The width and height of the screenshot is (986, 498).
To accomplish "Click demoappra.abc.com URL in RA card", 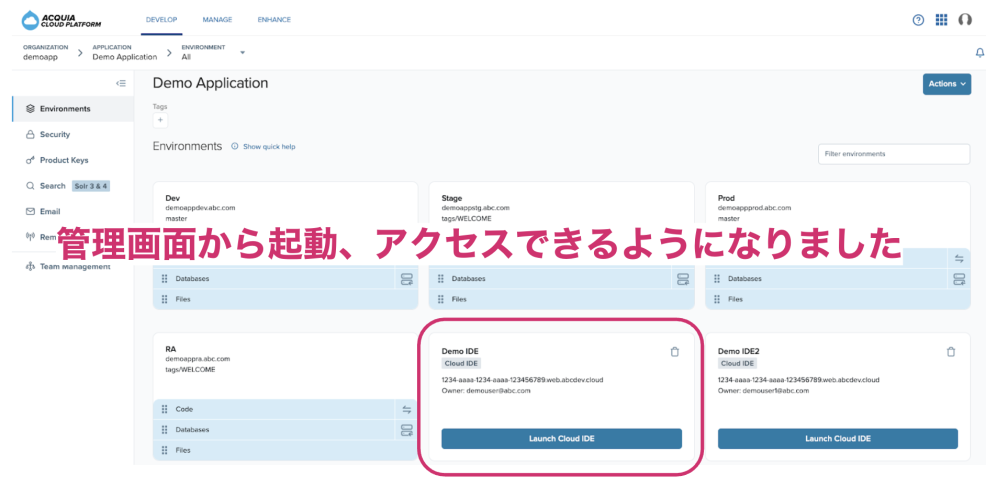I will pyautogui.click(x=197, y=359).
